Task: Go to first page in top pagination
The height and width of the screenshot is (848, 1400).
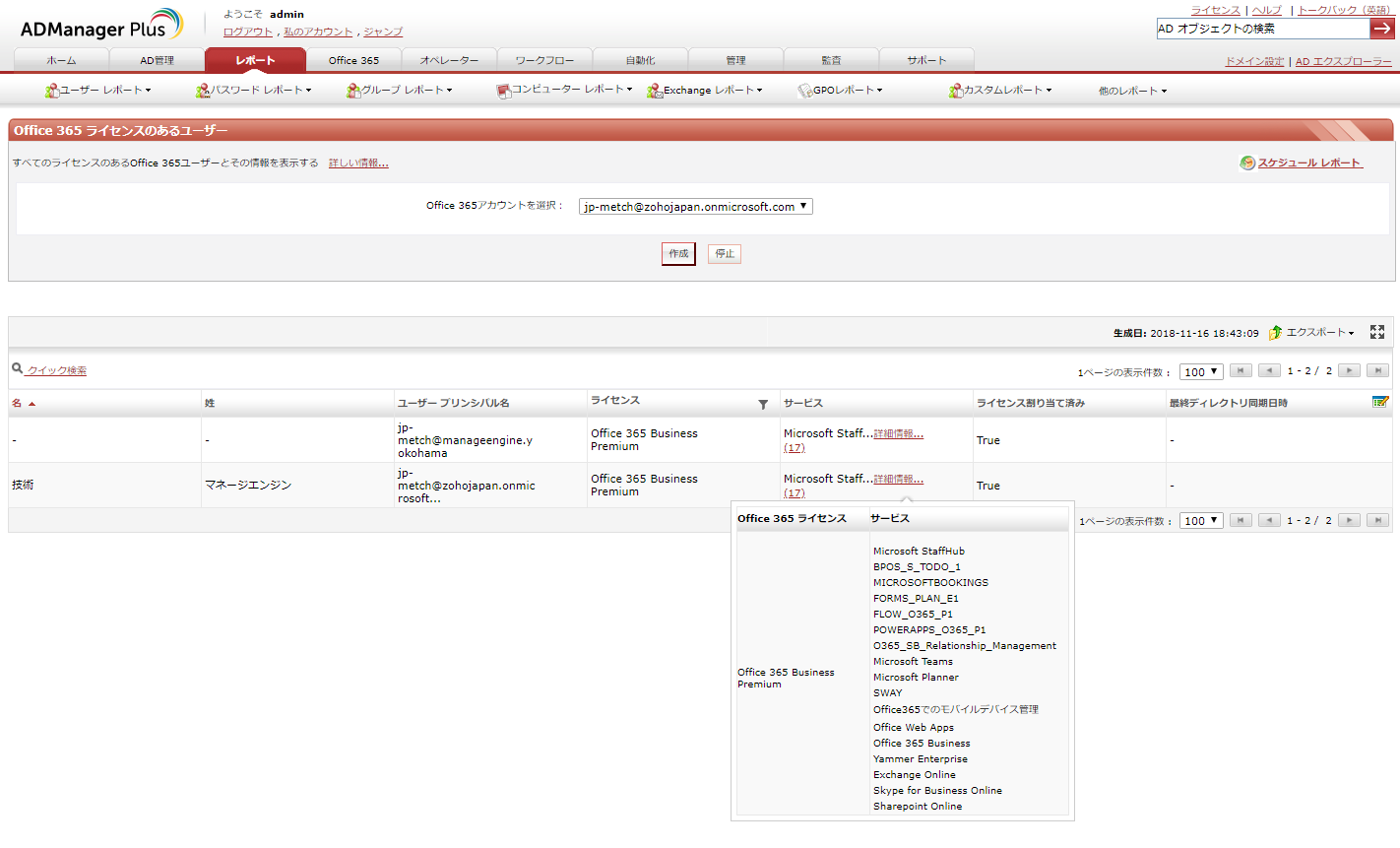Action: [x=1241, y=371]
